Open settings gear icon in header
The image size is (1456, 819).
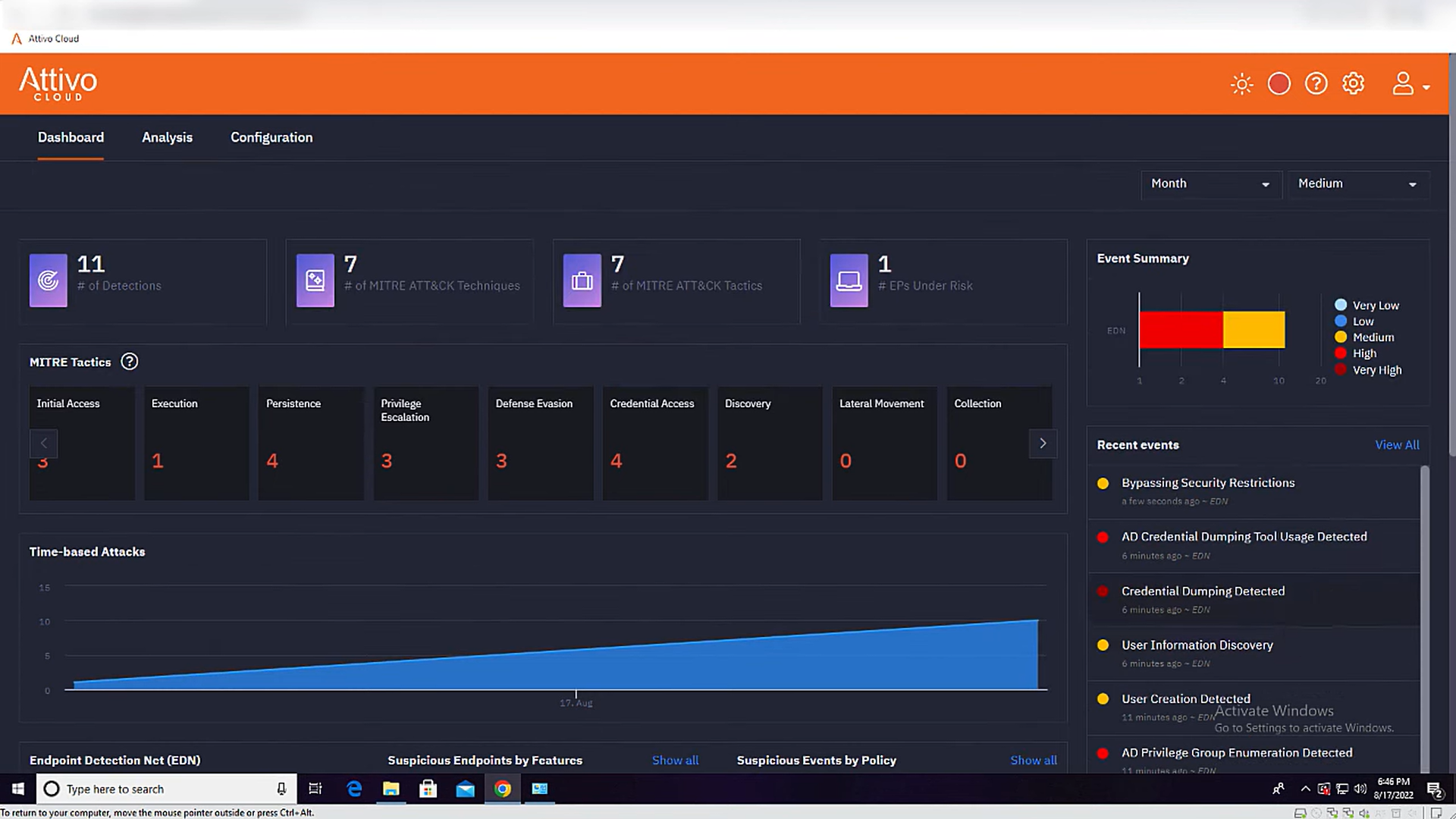click(x=1353, y=83)
